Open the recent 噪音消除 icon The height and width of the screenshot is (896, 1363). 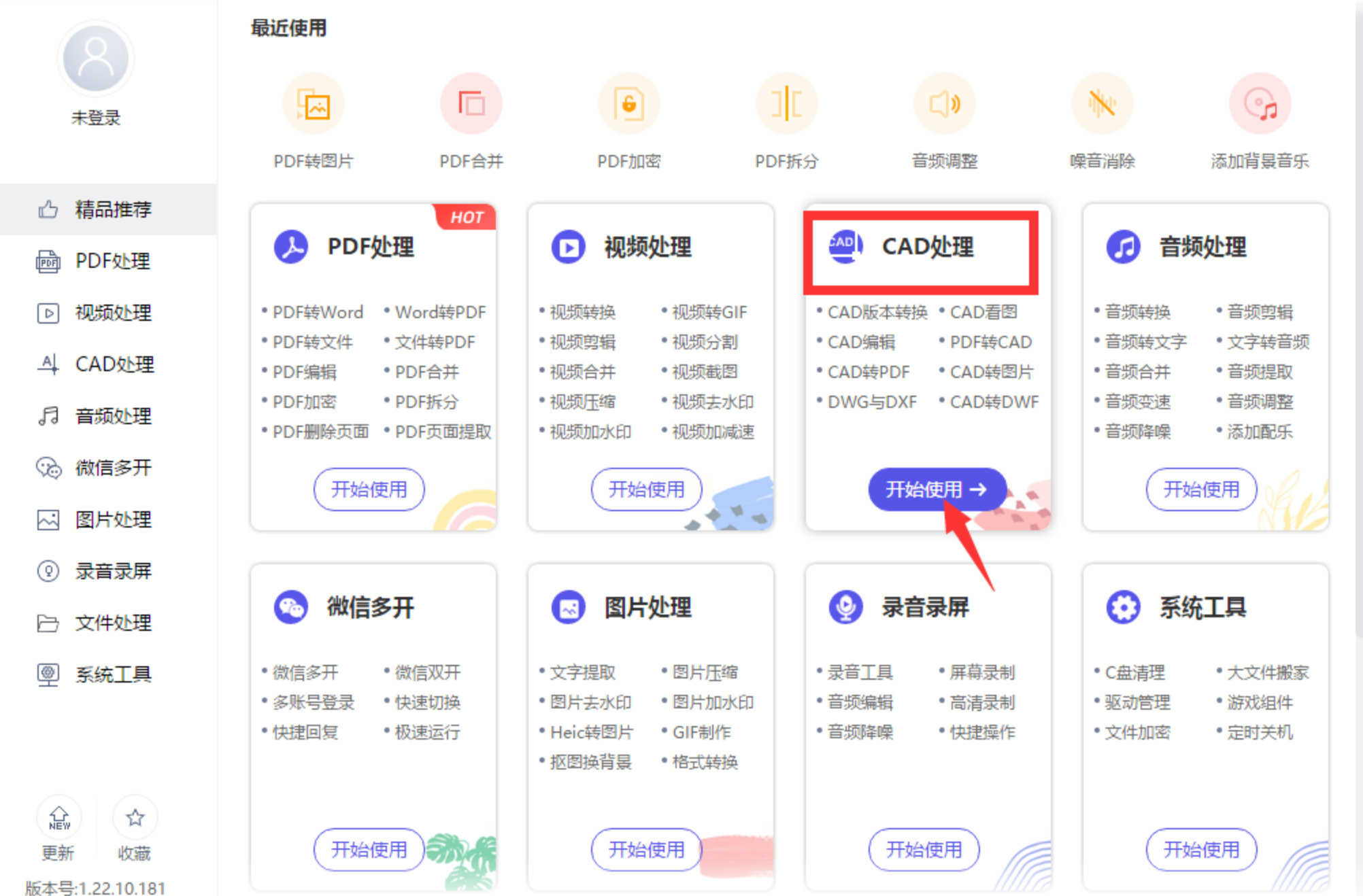coord(1103,104)
